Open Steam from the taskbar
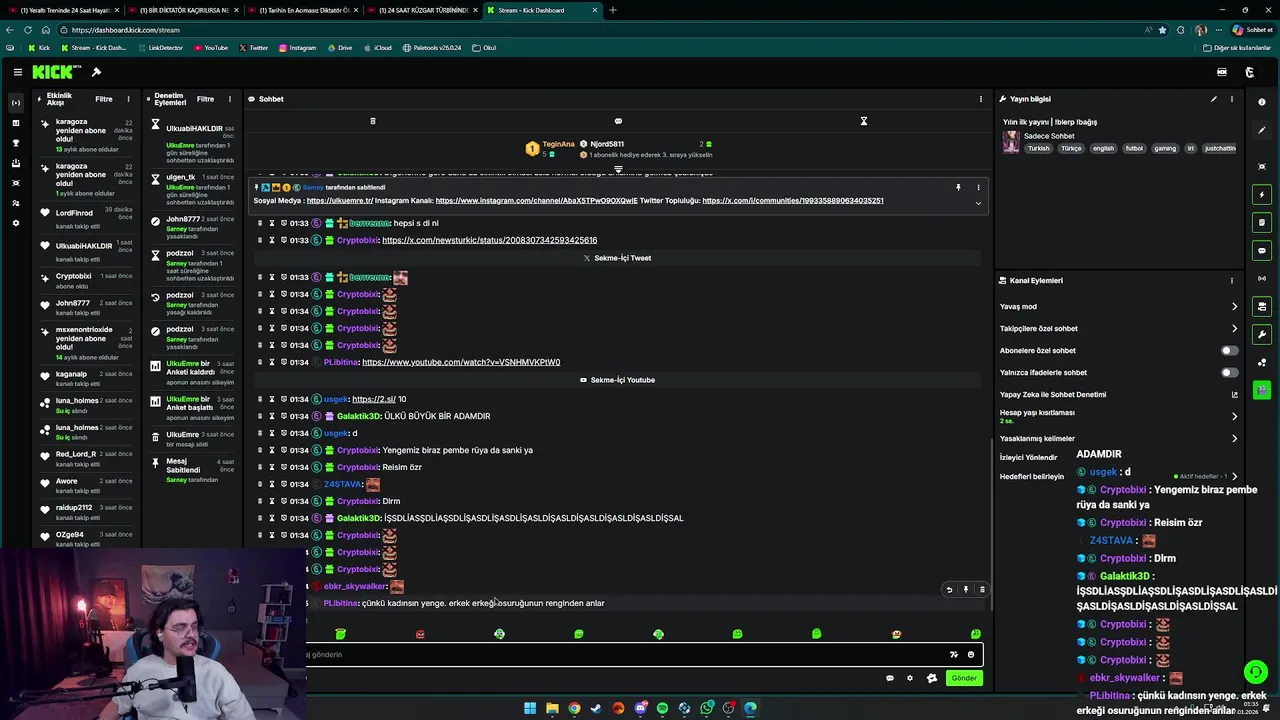The width and height of the screenshot is (1280, 720). click(596, 708)
